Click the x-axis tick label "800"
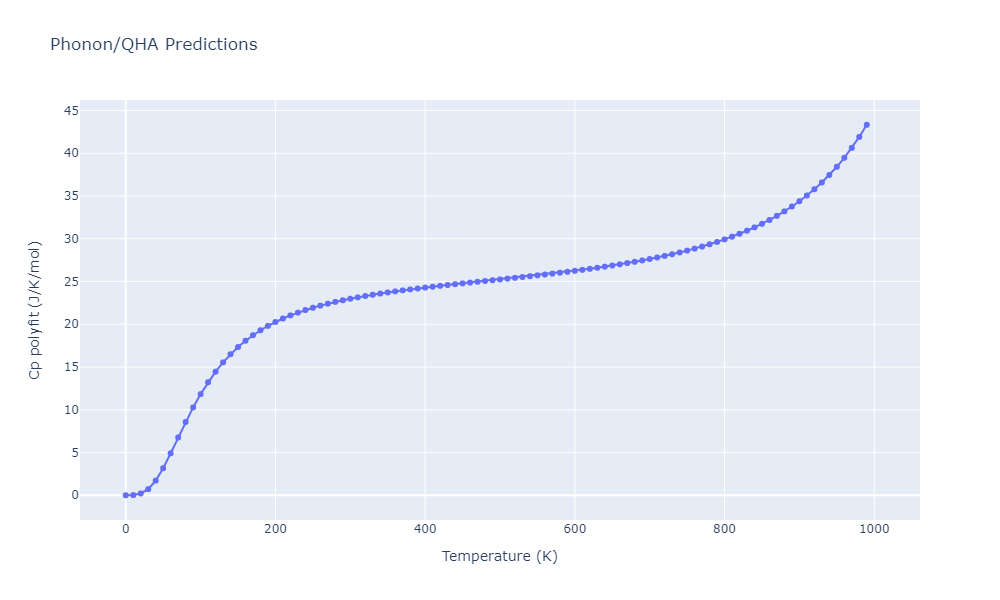This screenshot has width=1000, height=600. point(724,529)
